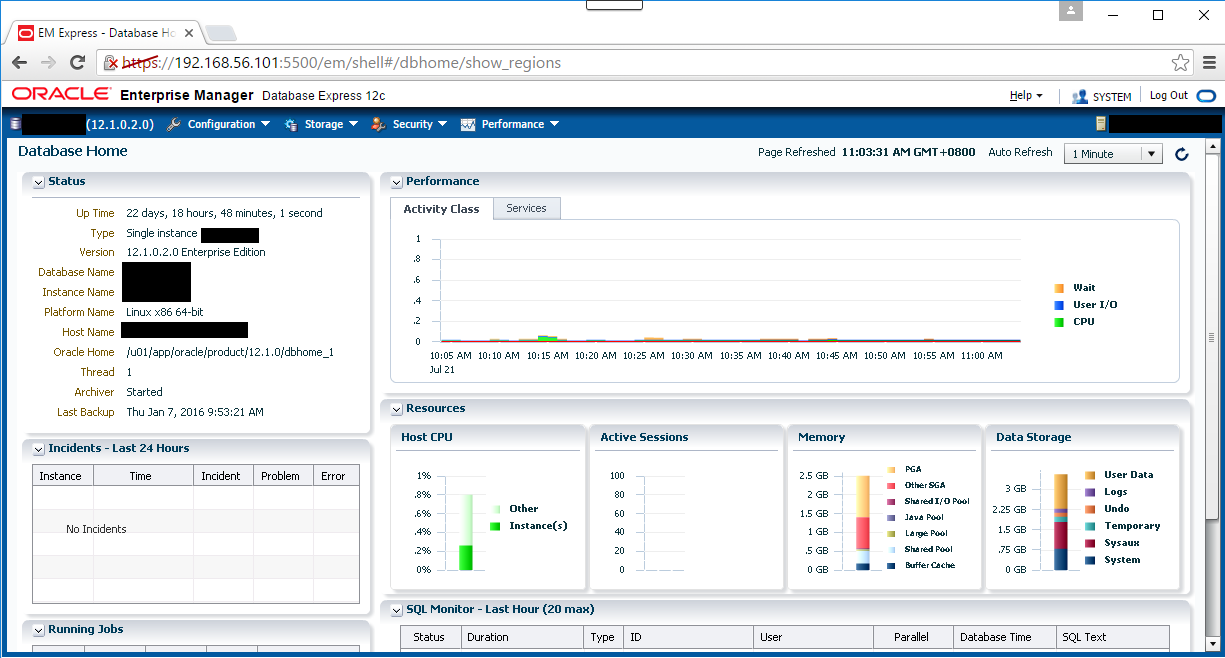Click the User column header in SQL Monitor

coord(813,637)
